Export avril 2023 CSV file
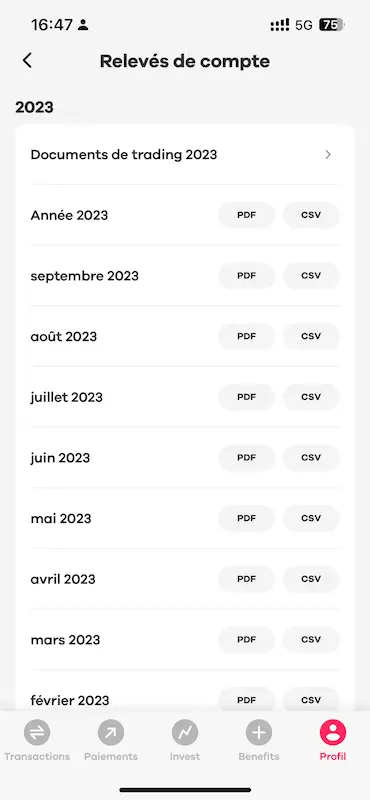Image resolution: width=370 pixels, height=800 pixels. pyautogui.click(x=311, y=579)
